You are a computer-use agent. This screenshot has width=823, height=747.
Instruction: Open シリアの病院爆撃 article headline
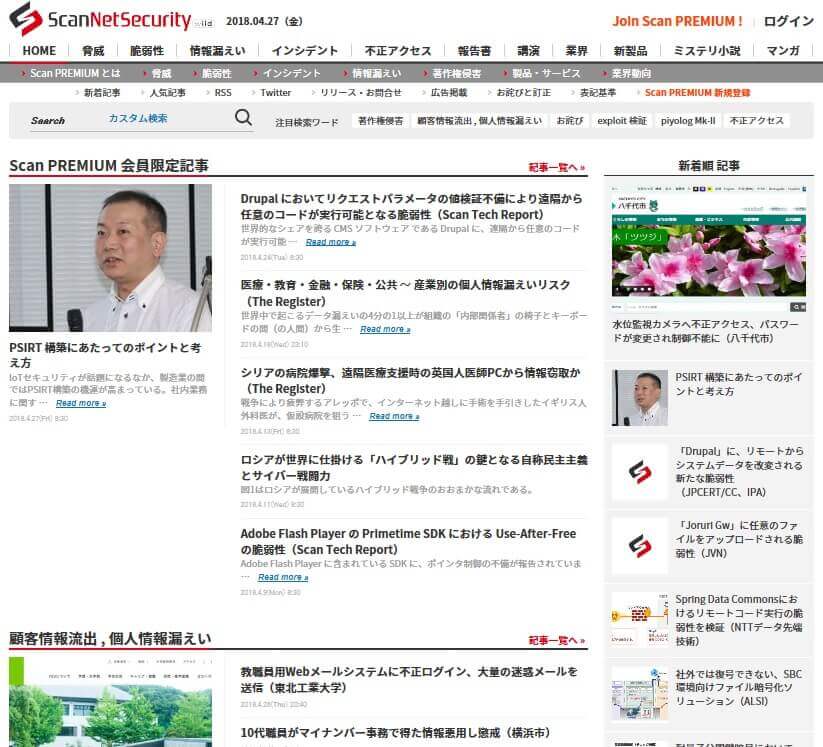click(410, 380)
